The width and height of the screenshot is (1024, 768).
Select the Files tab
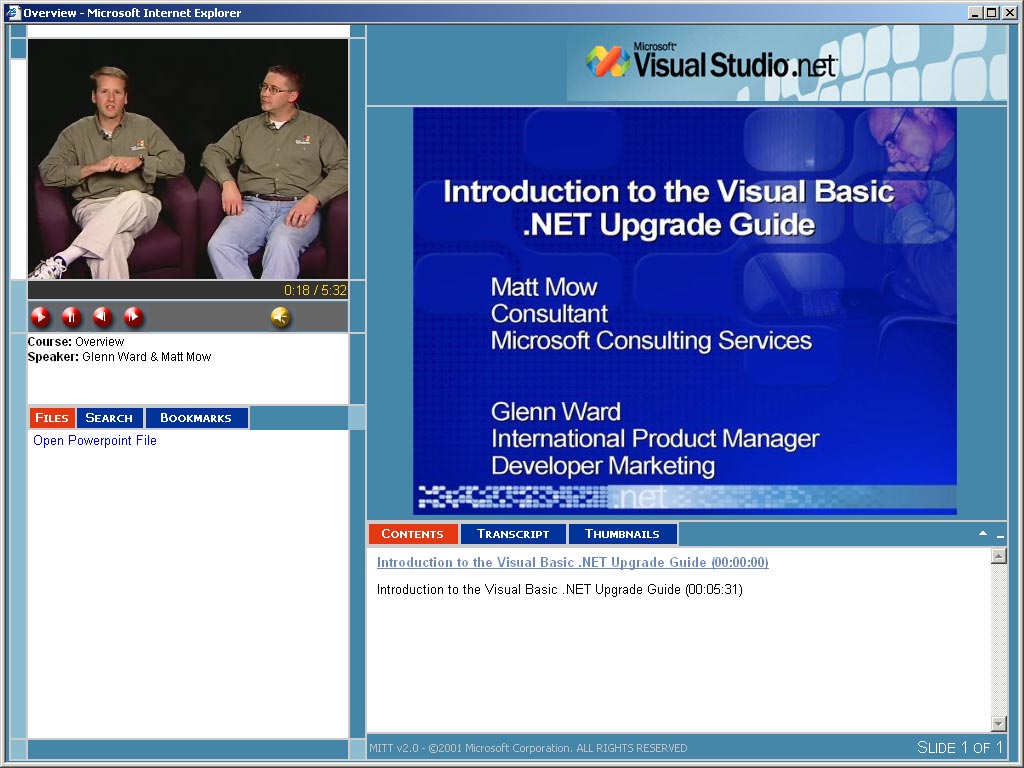pos(52,418)
